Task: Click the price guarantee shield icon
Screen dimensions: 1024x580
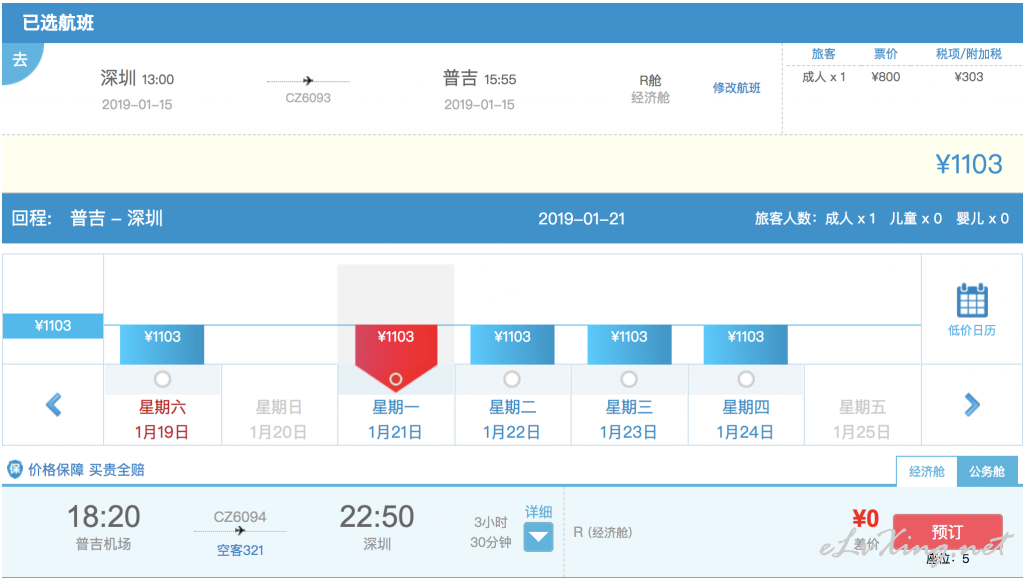Action: [x=15, y=469]
